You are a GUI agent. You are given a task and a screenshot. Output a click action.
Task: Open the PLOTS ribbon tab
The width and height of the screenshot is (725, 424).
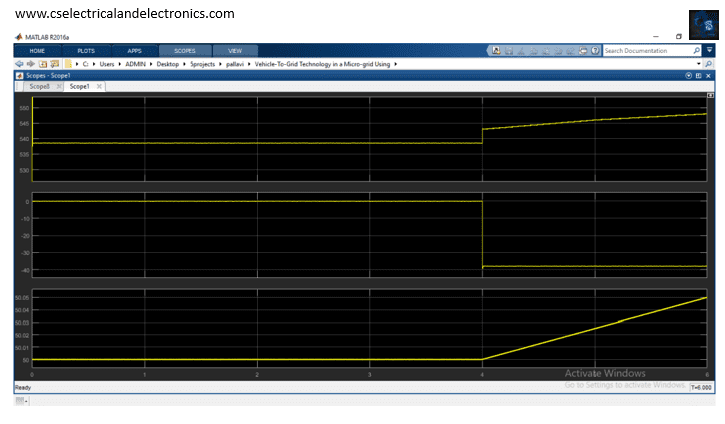(86, 50)
